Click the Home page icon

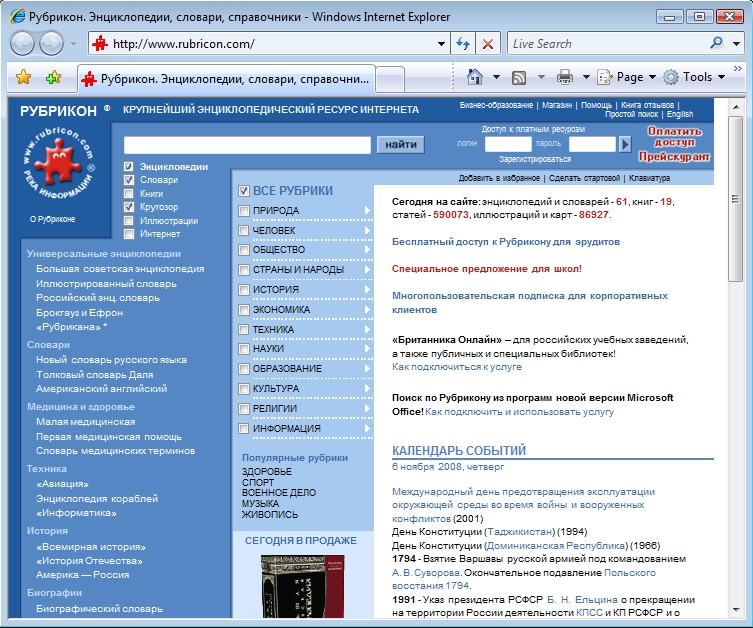[x=474, y=77]
